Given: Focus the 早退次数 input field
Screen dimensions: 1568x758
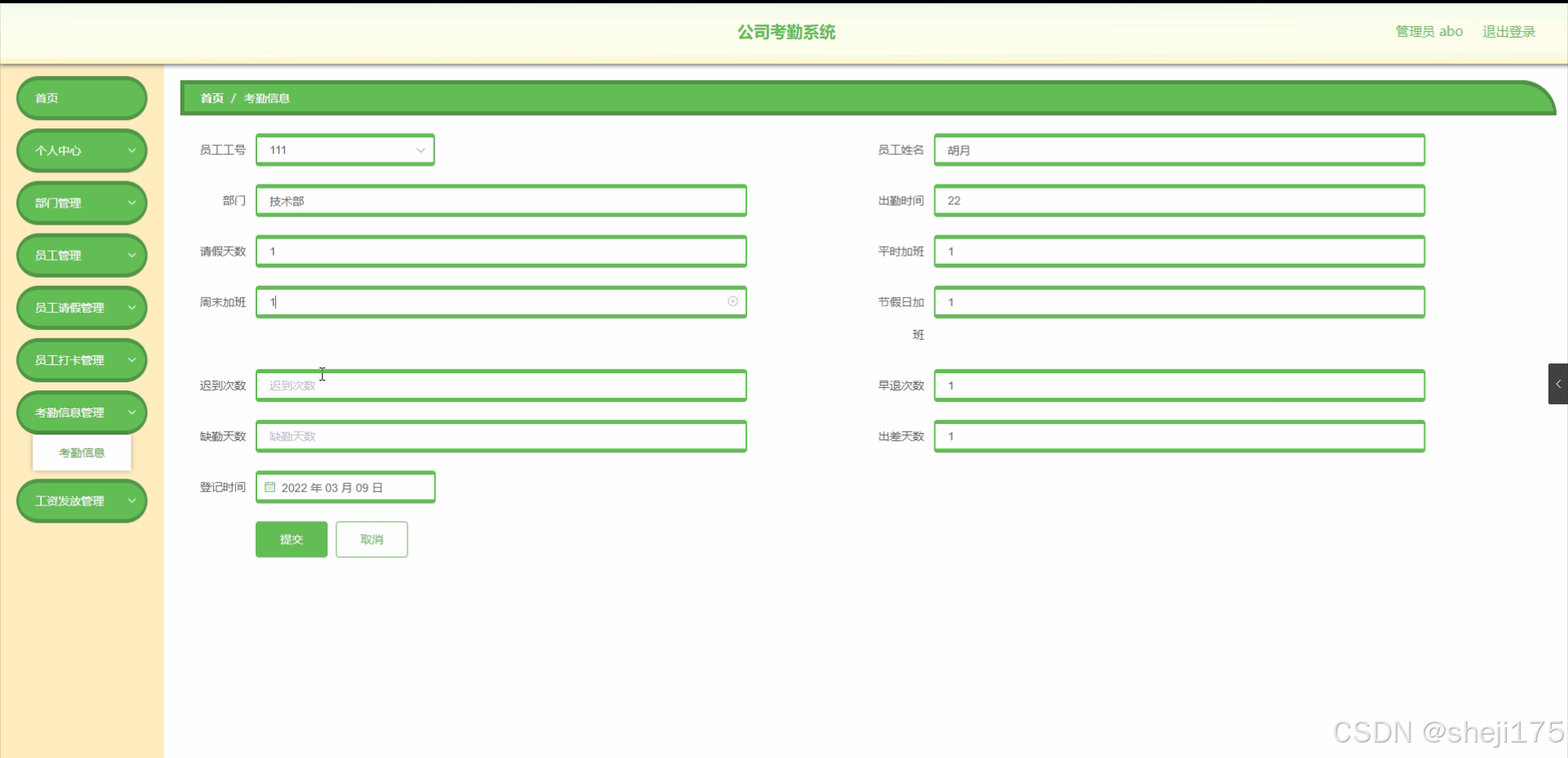Looking at the screenshot, I should pos(1179,386).
